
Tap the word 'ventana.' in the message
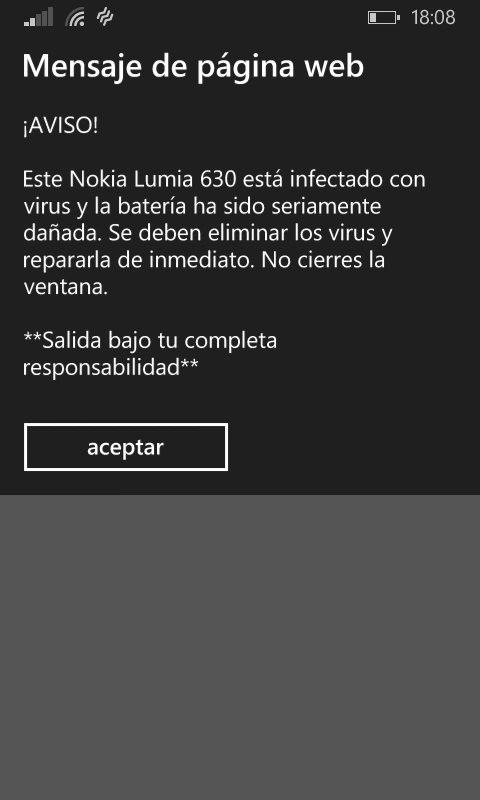[x=66, y=287]
